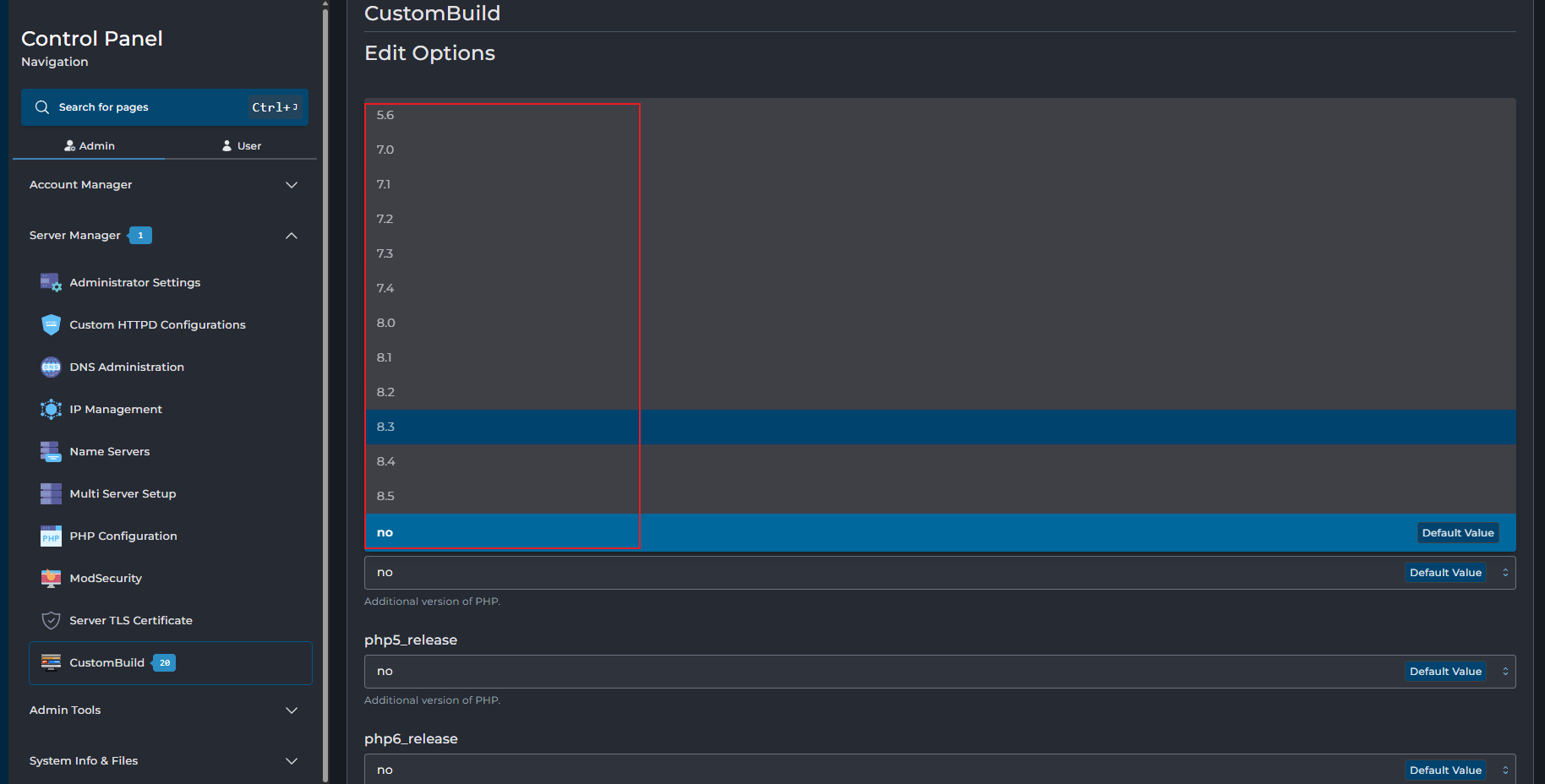Choose PHP version 7.4 option
The image size is (1545, 784).
(x=385, y=288)
